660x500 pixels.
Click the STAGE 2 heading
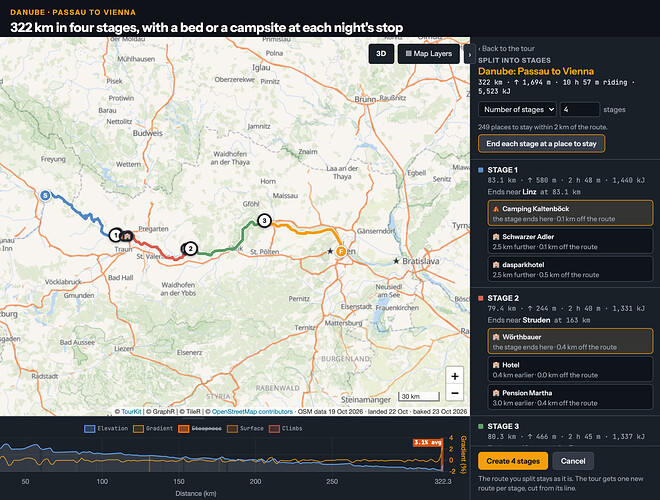pos(503,298)
